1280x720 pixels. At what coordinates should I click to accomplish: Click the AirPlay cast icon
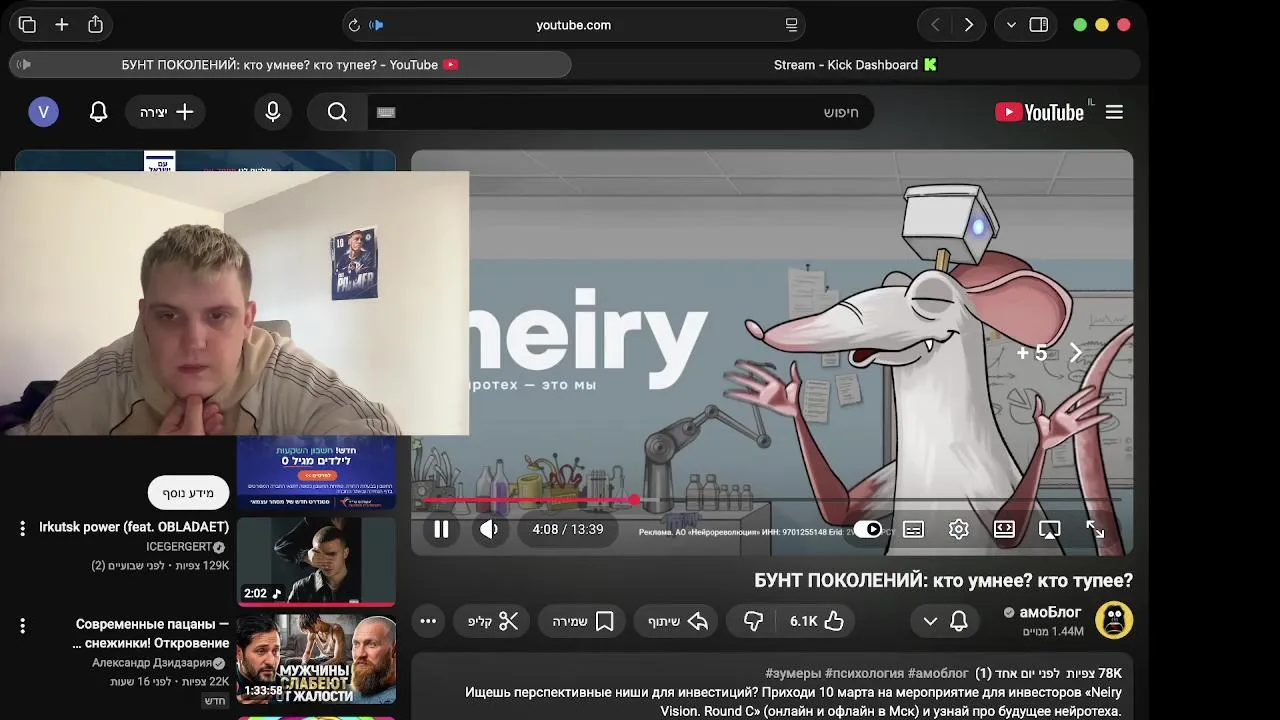pyautogui.click(x=1050, y=530)
